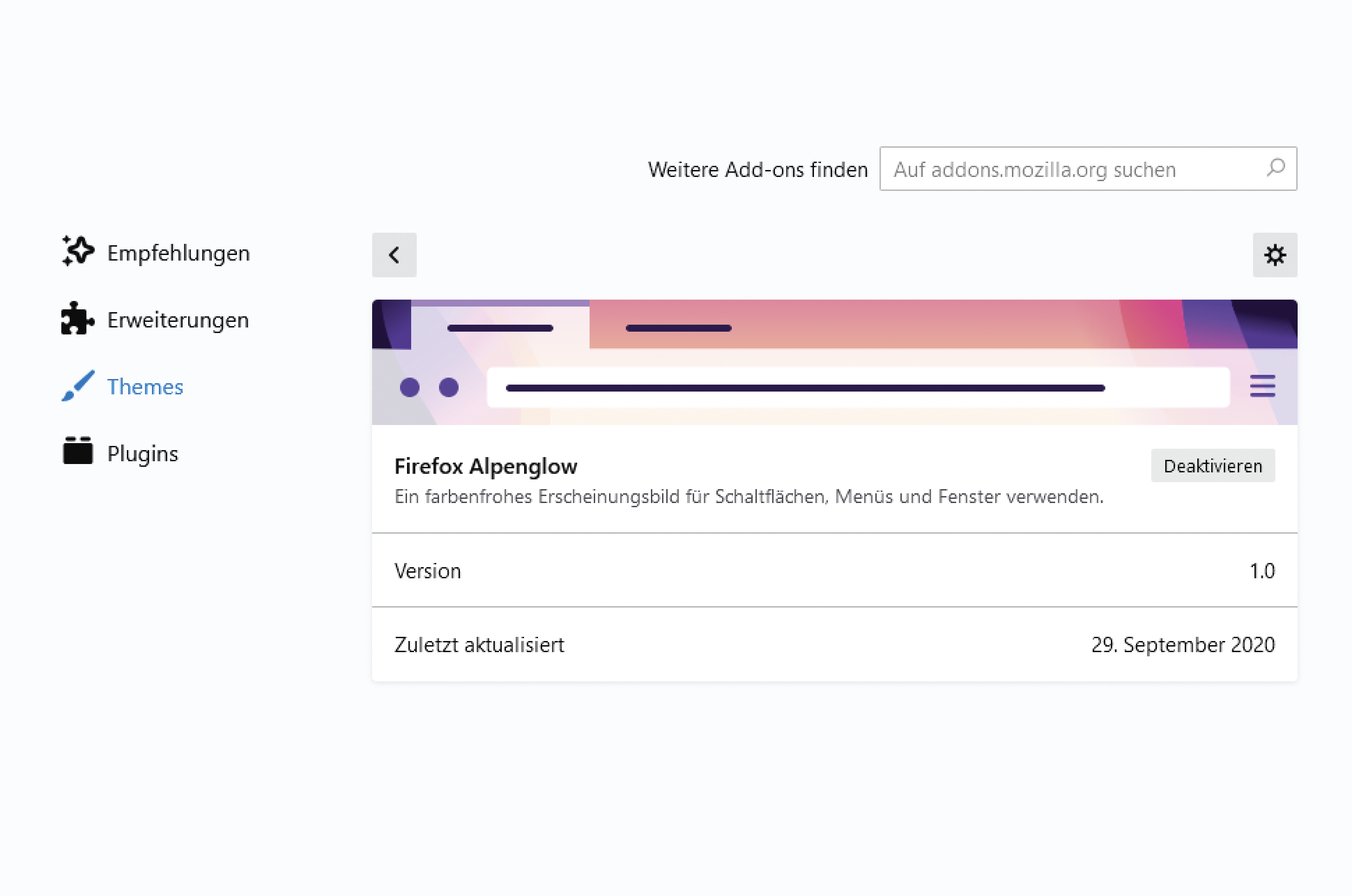This screenshot has width=1352, height=896.
Task: Focus the addons.mozilla.org search field
Action: [1074, 169]
